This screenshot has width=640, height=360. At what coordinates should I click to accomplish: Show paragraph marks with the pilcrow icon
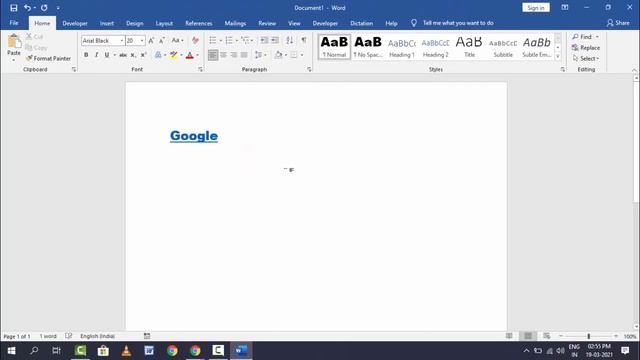pyautogui.click(x=304, y=40)
